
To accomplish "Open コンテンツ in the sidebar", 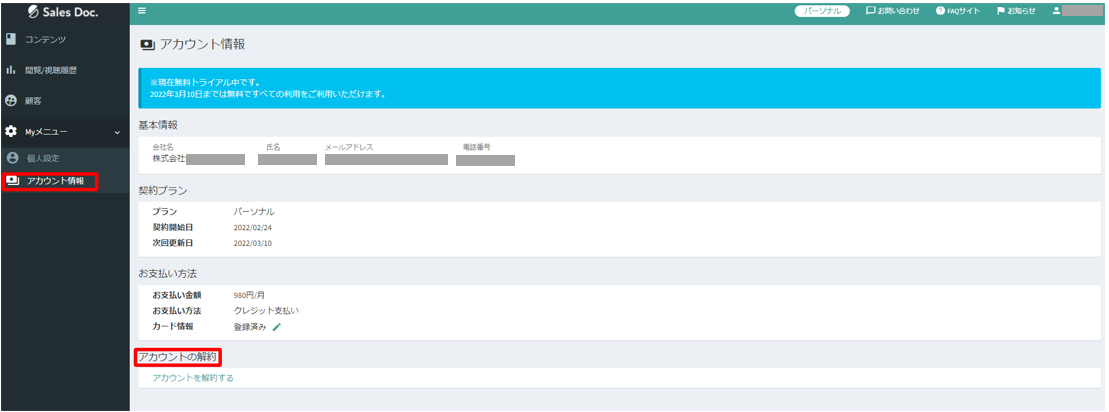I will point(45,39).
